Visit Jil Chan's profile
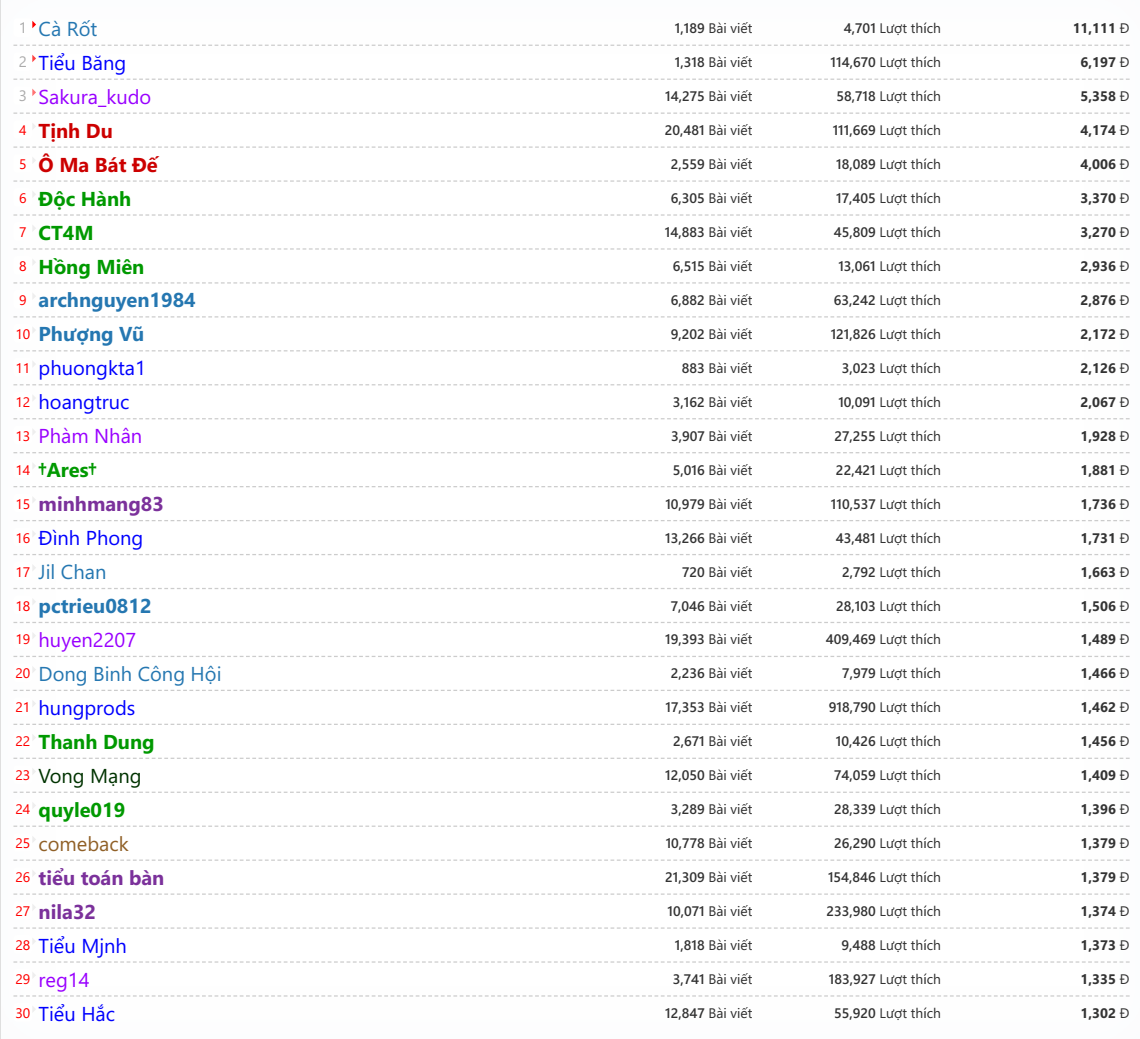 72,572
